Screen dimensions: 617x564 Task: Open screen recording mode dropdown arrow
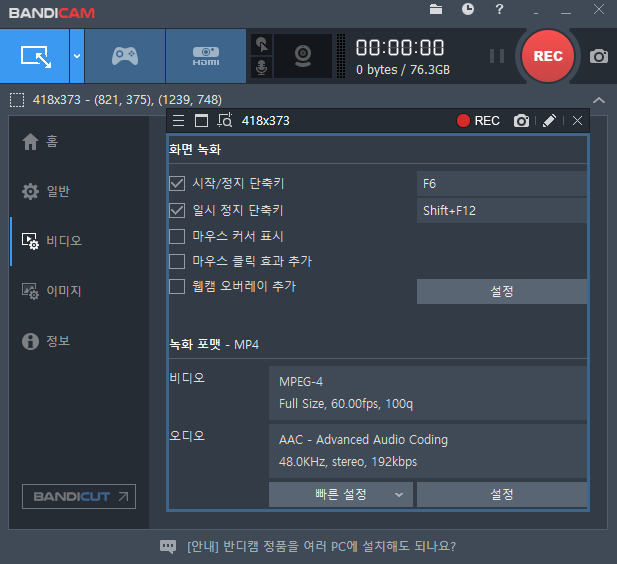click(x=77, y=56)
